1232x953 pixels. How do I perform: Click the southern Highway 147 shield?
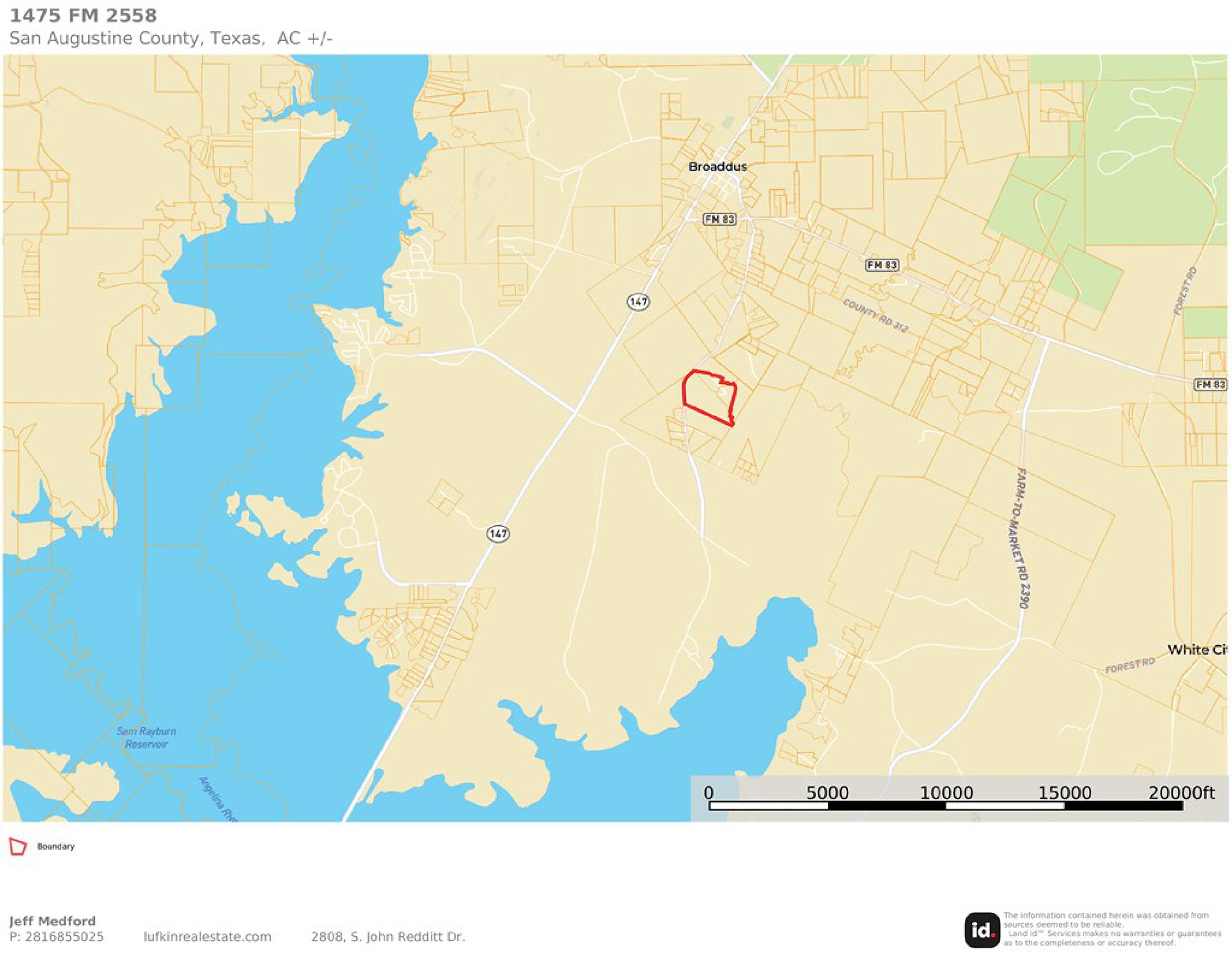(x=498, y=533)
